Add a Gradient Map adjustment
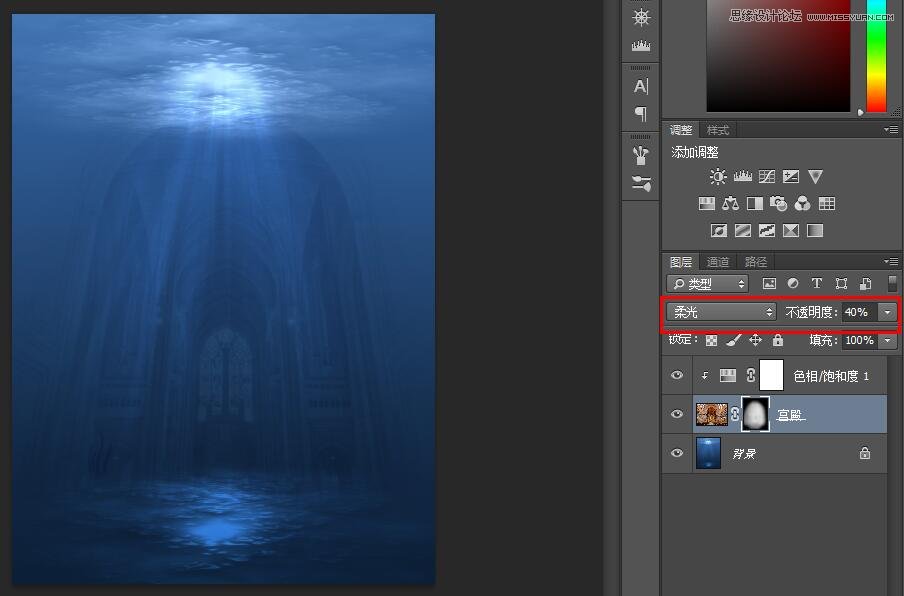Screen dimensions: 904x596 click(x=815, y=231)
